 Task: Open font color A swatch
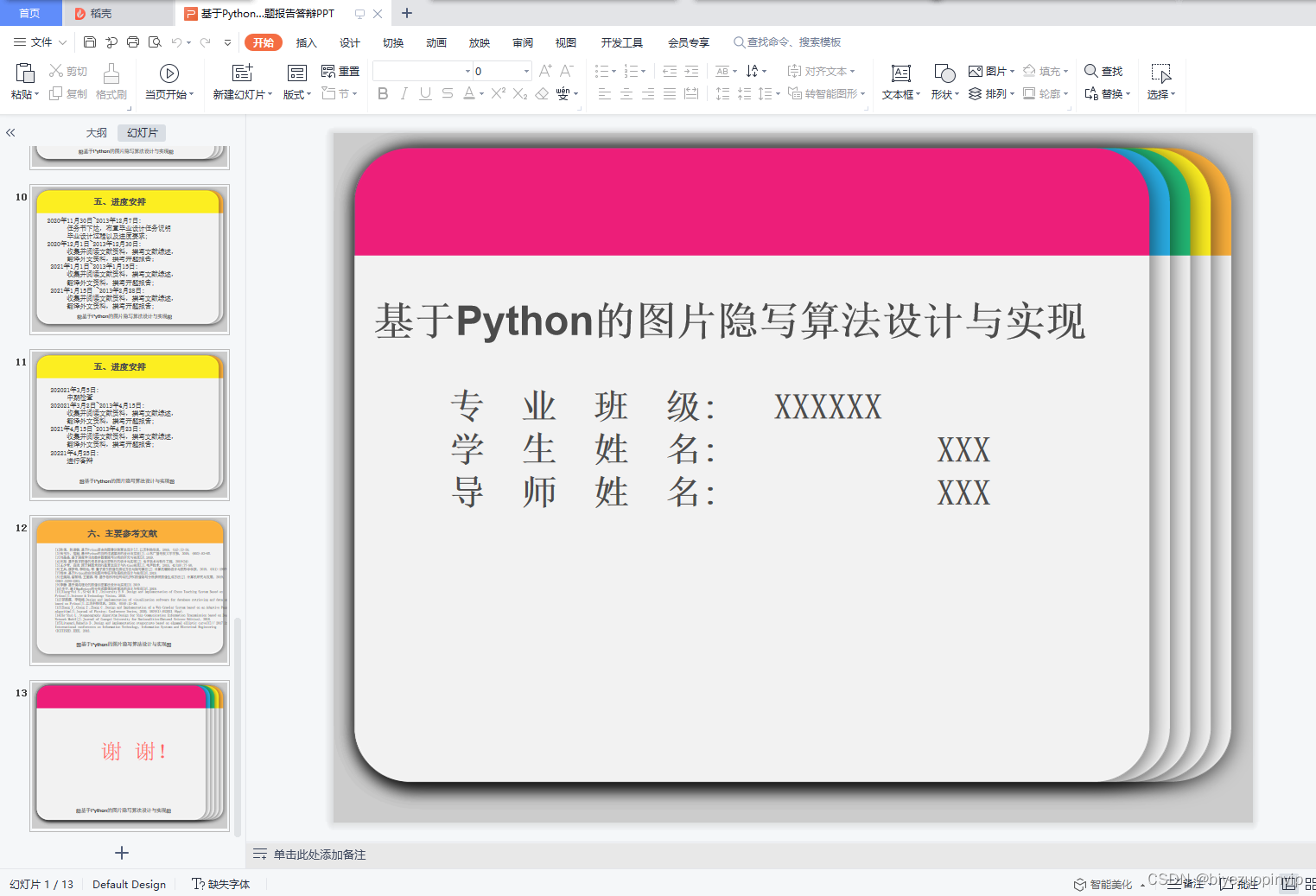click(x=468, y=93)
